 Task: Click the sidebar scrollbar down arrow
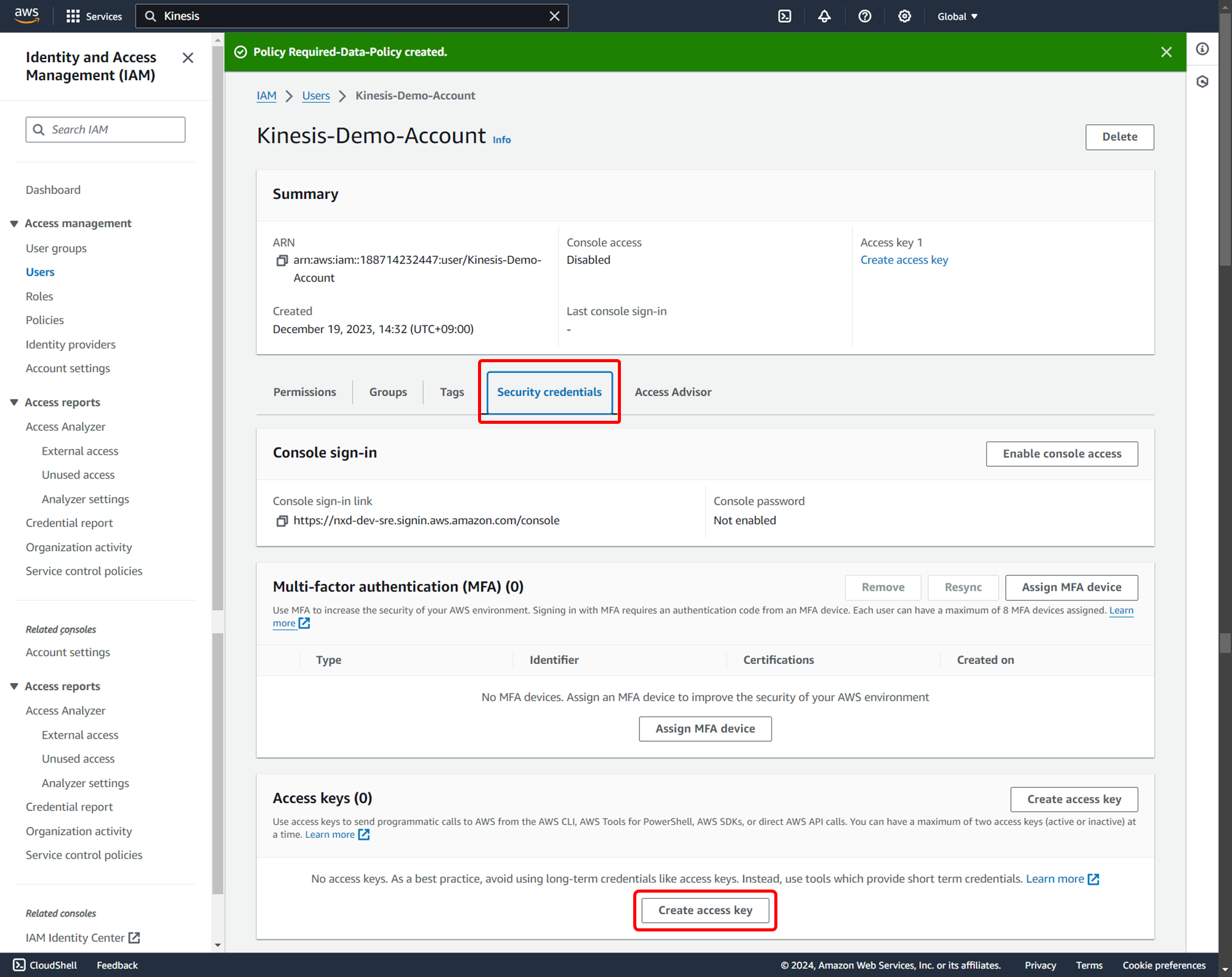[x=217, y=946]
